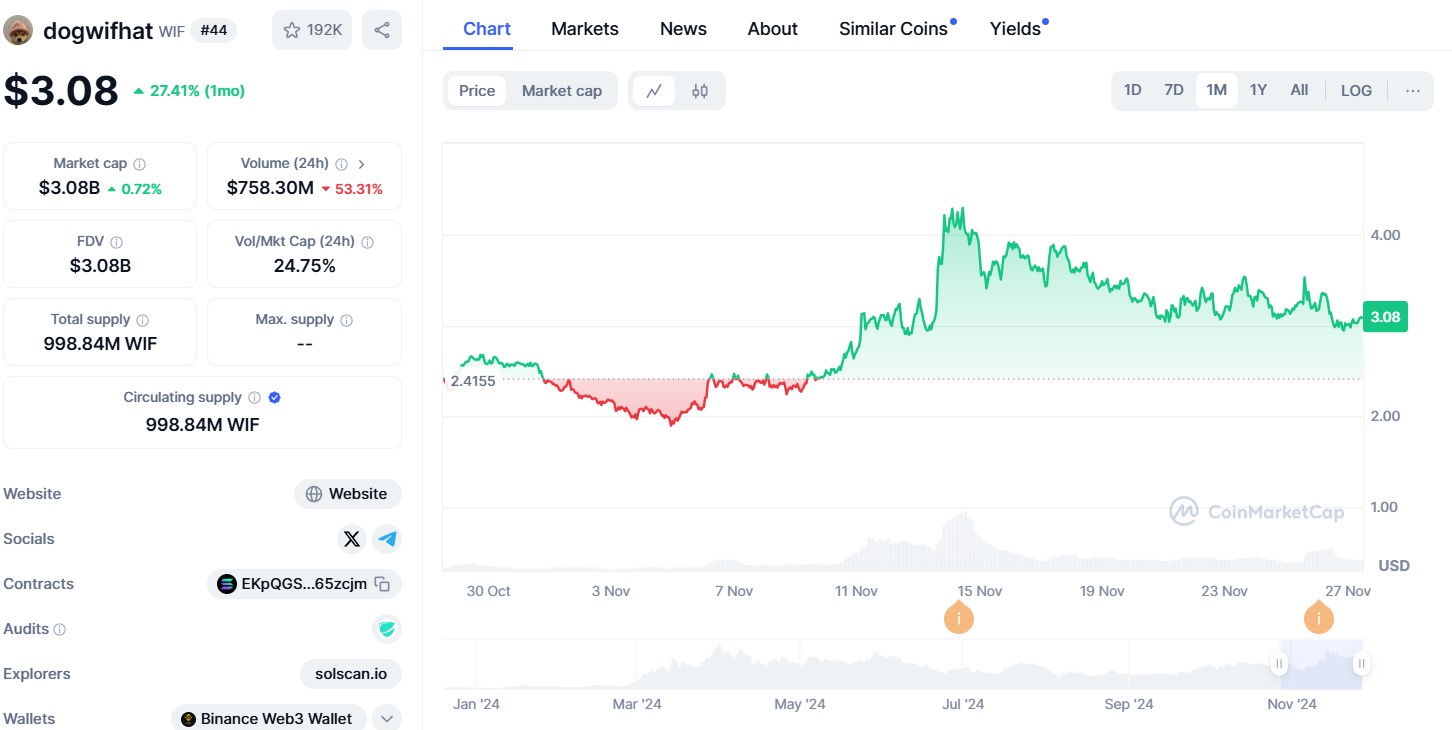Click the audit shield icon

pos(386,629)
